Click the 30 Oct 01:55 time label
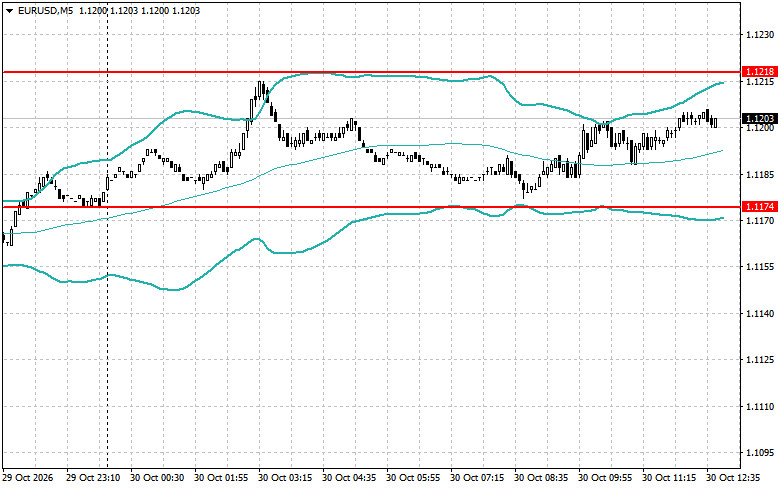 (x=221, y=478)
